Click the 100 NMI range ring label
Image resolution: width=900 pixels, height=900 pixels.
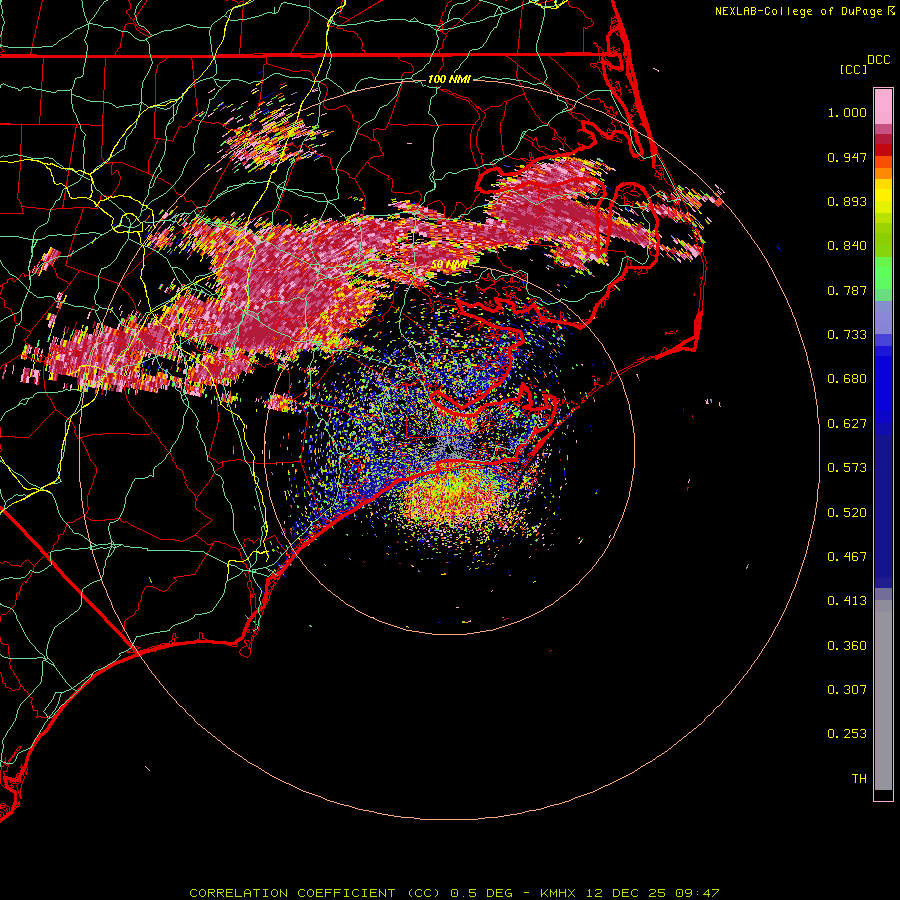[x=449, y=79]
